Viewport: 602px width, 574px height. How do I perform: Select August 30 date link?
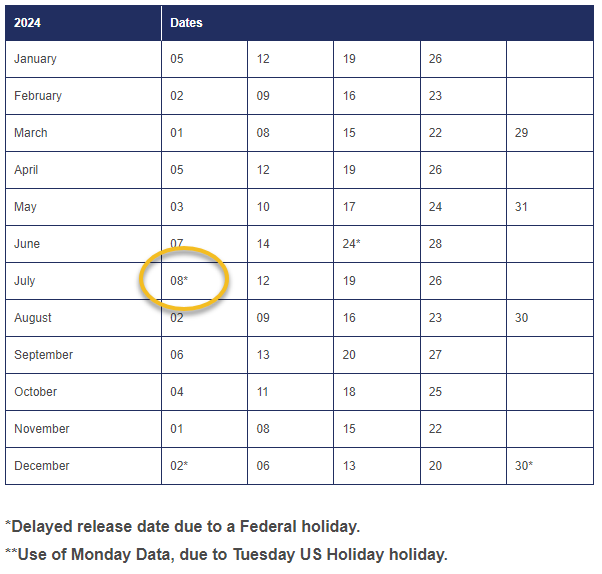click(521, 318)
